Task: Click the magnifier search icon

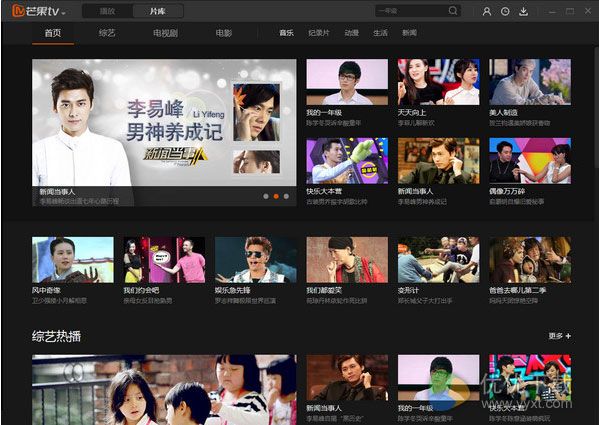Action: tap(453, 11)
